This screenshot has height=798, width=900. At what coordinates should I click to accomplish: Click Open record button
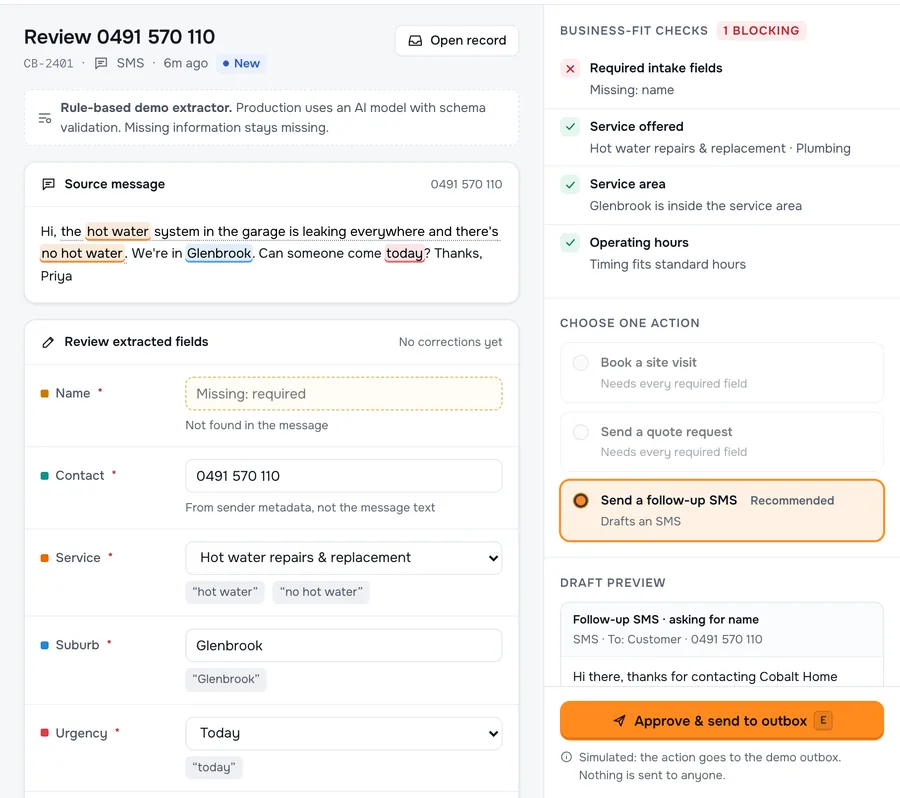[x=457, y=41]
